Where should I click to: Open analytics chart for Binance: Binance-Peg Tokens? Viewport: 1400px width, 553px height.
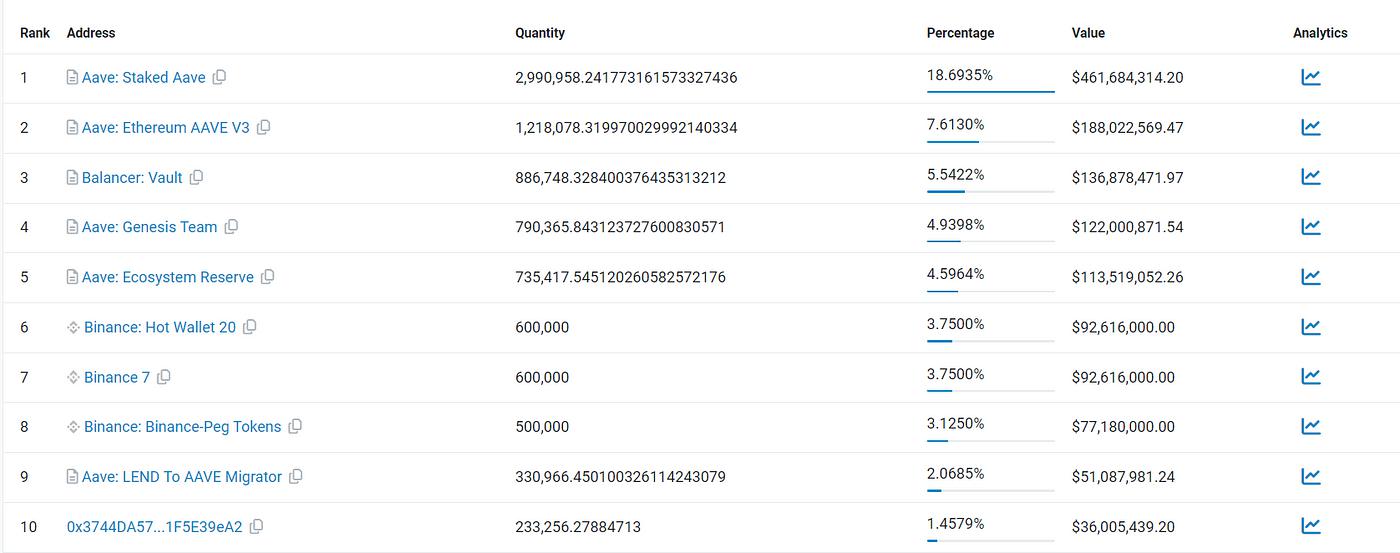1311,426
